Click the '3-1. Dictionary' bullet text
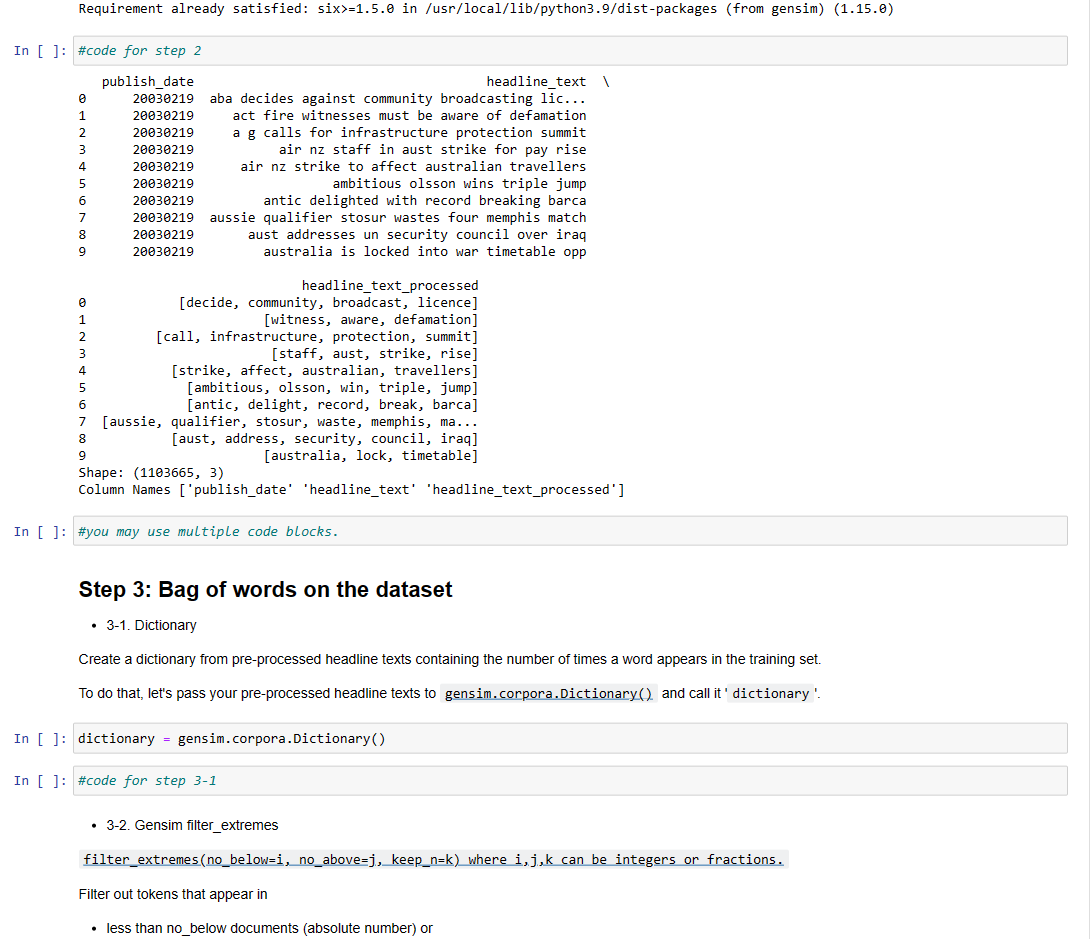This screenshot has width=1090, height=939. coord(151,626)
